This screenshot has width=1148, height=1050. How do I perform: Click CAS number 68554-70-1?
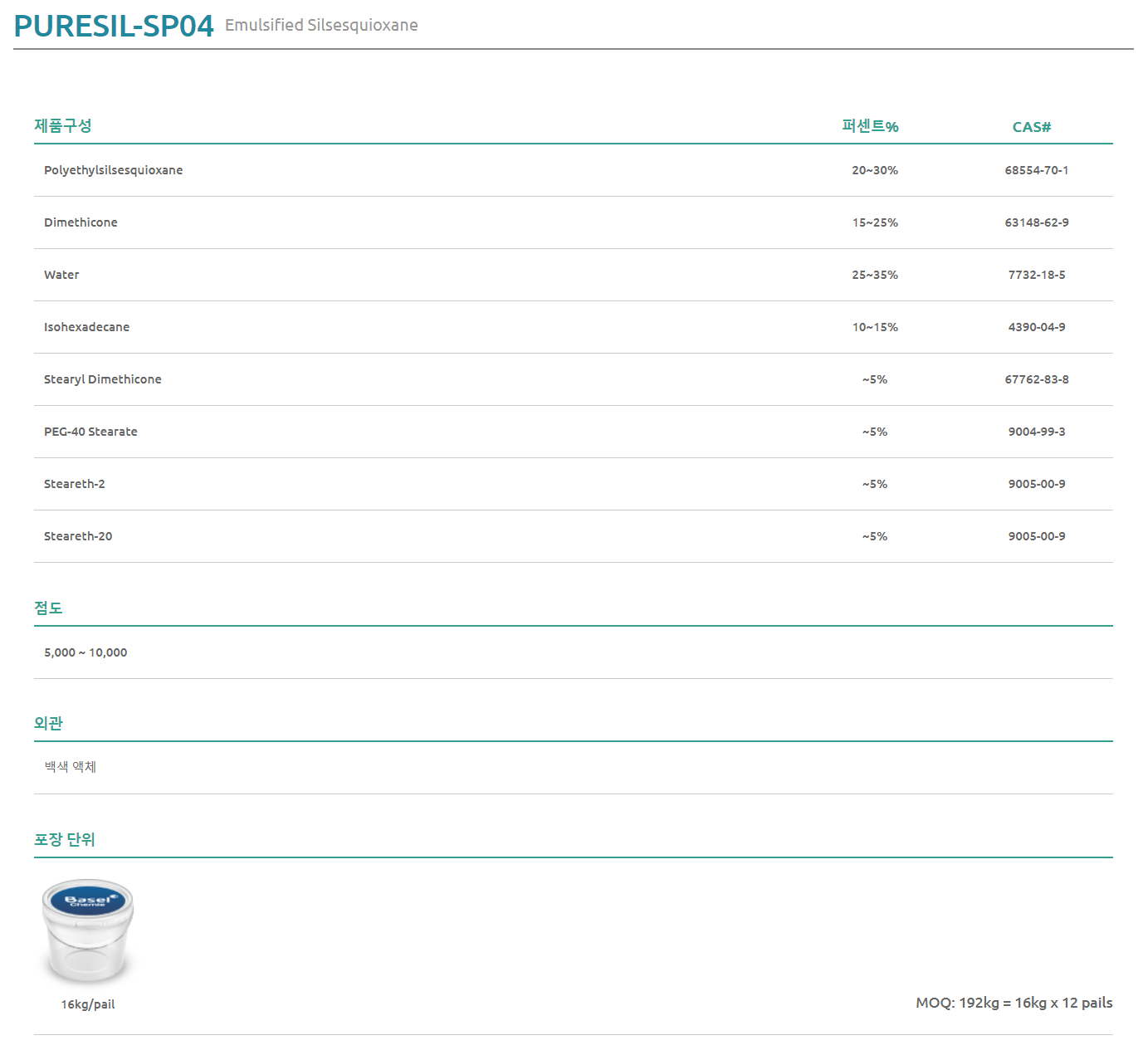click(x=1037, y=170)
